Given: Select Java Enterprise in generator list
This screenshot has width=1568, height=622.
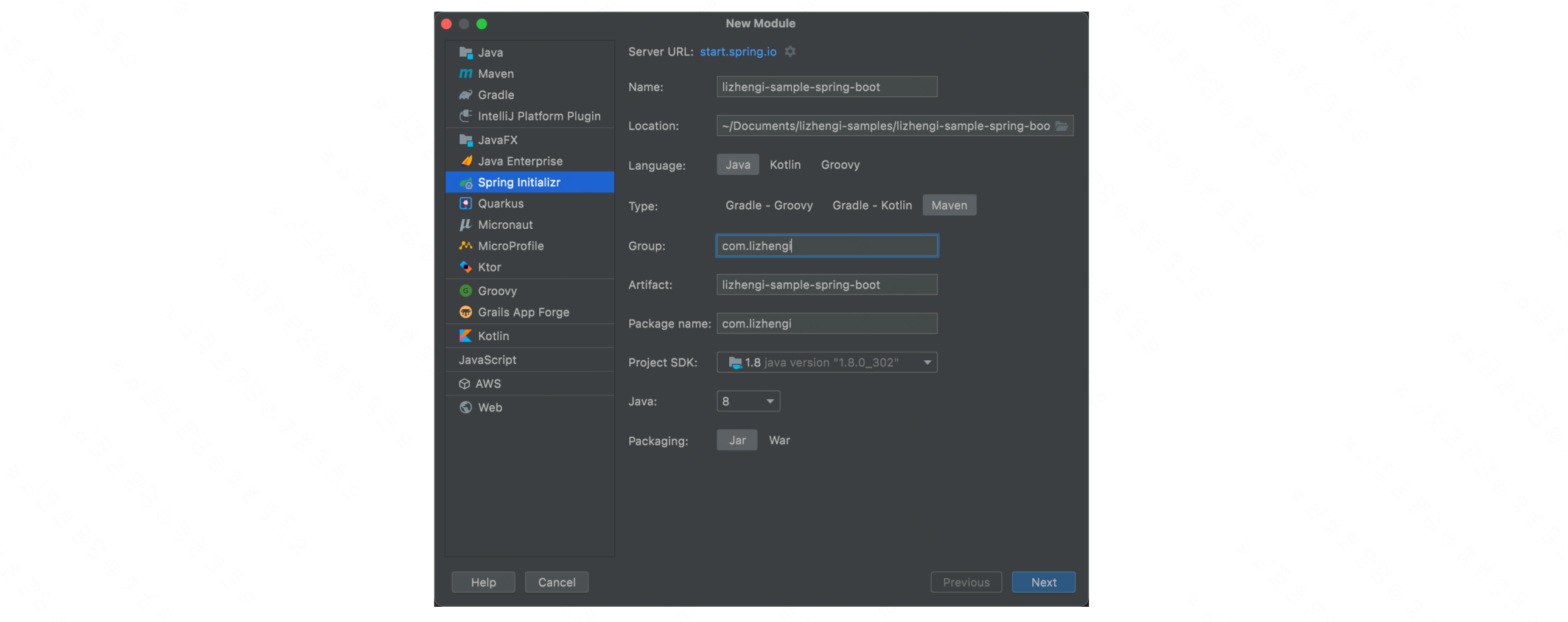Looking at the screenshot, I should (520, 161).
